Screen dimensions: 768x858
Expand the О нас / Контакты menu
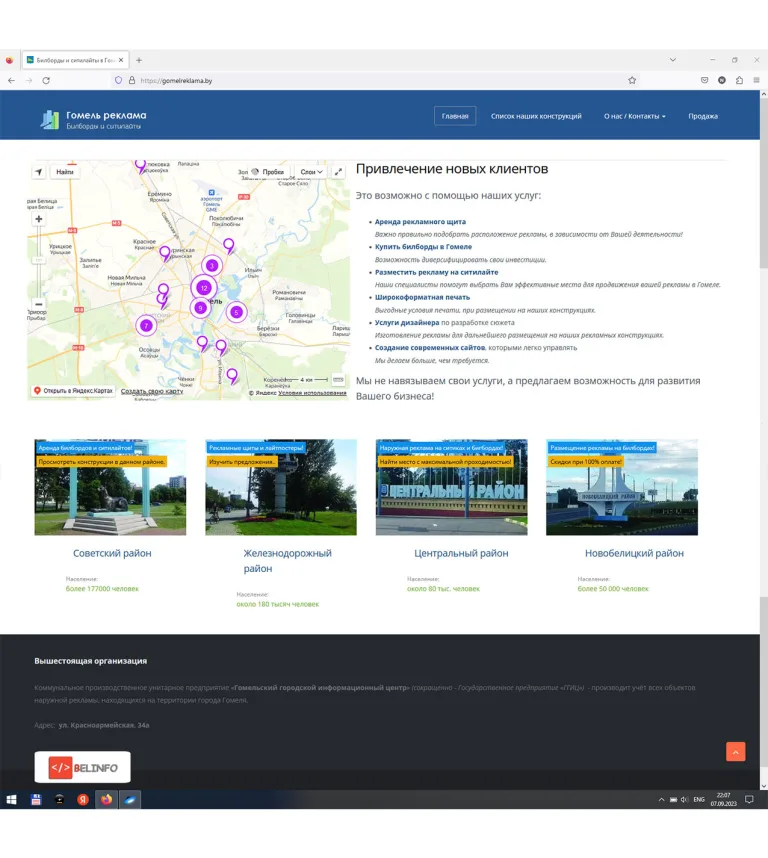[x=634, y=116]
